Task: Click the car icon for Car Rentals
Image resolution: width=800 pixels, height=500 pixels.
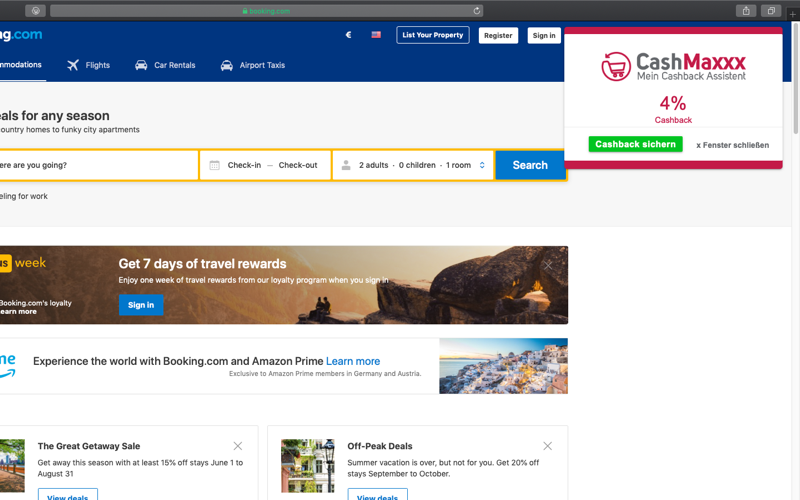Action: (x=141, y=65)
